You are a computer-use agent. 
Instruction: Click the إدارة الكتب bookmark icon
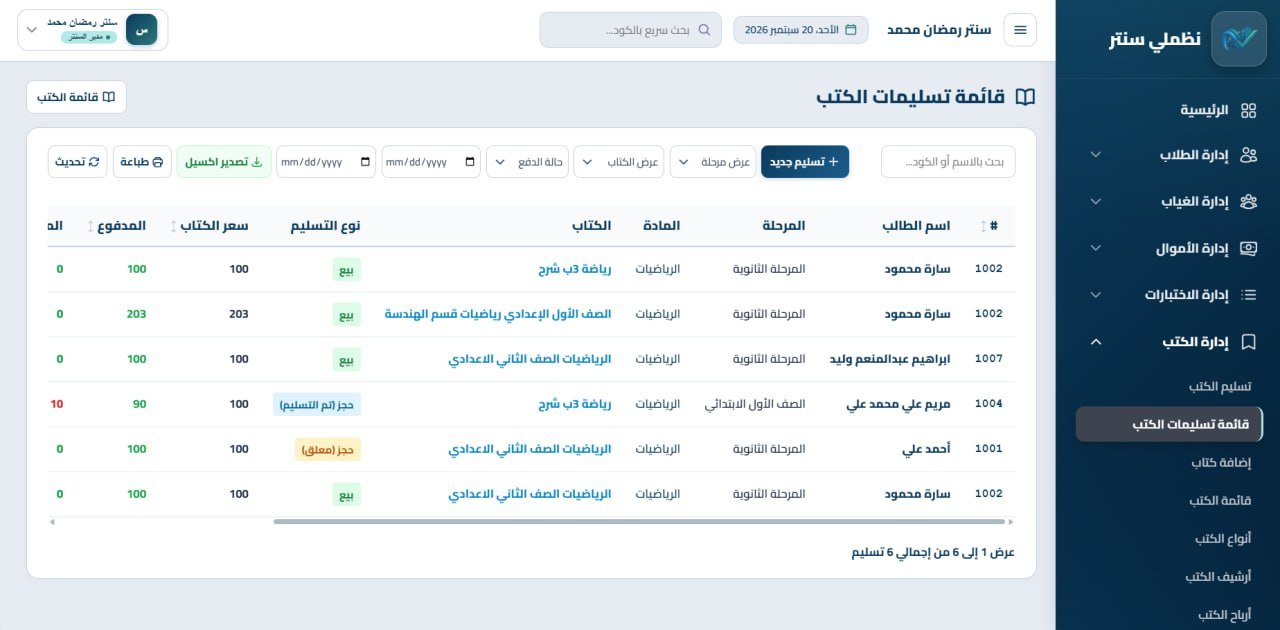[x=1248, y=342]
